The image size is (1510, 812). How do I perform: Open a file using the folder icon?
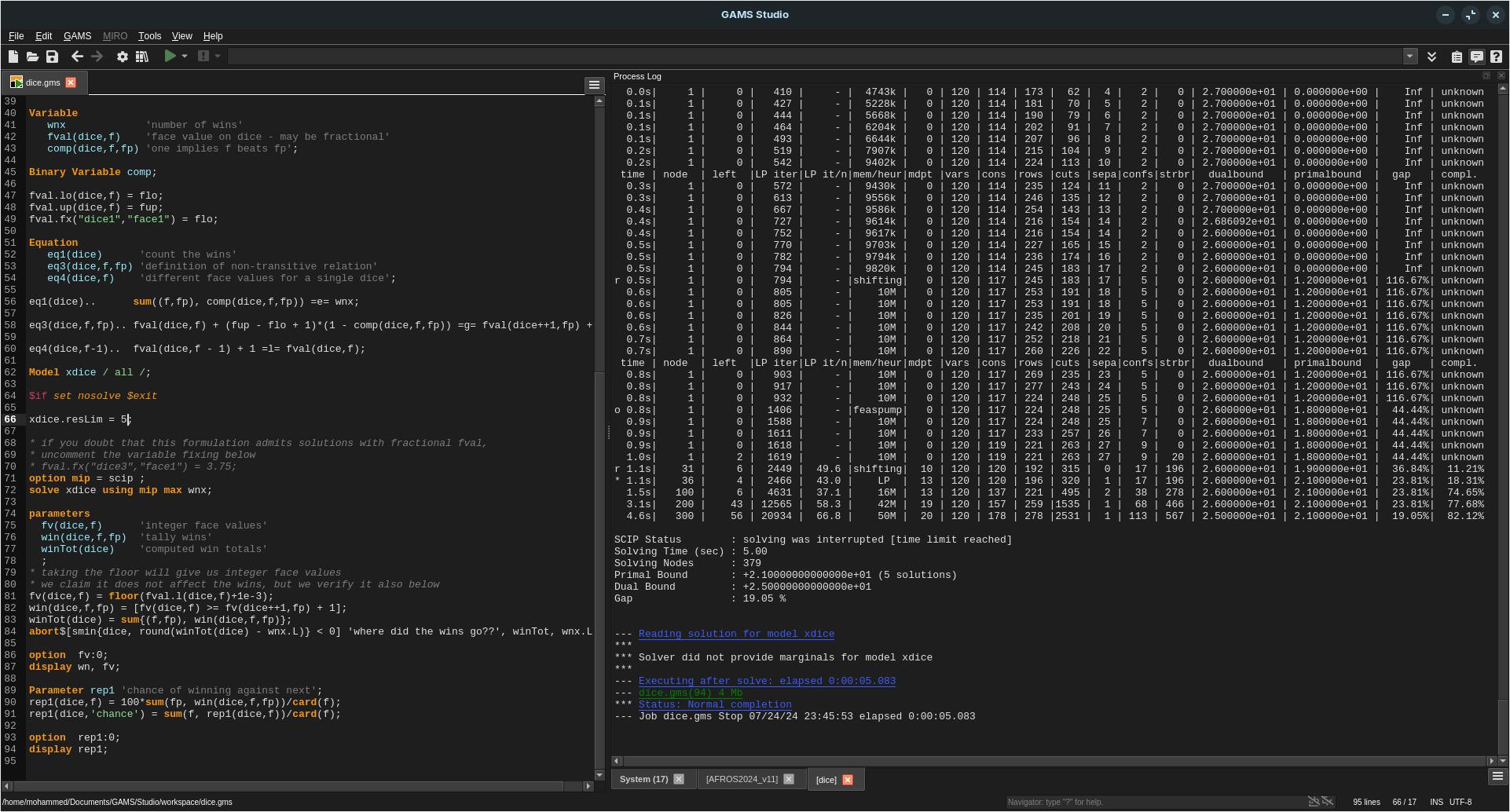pos(32,57)
